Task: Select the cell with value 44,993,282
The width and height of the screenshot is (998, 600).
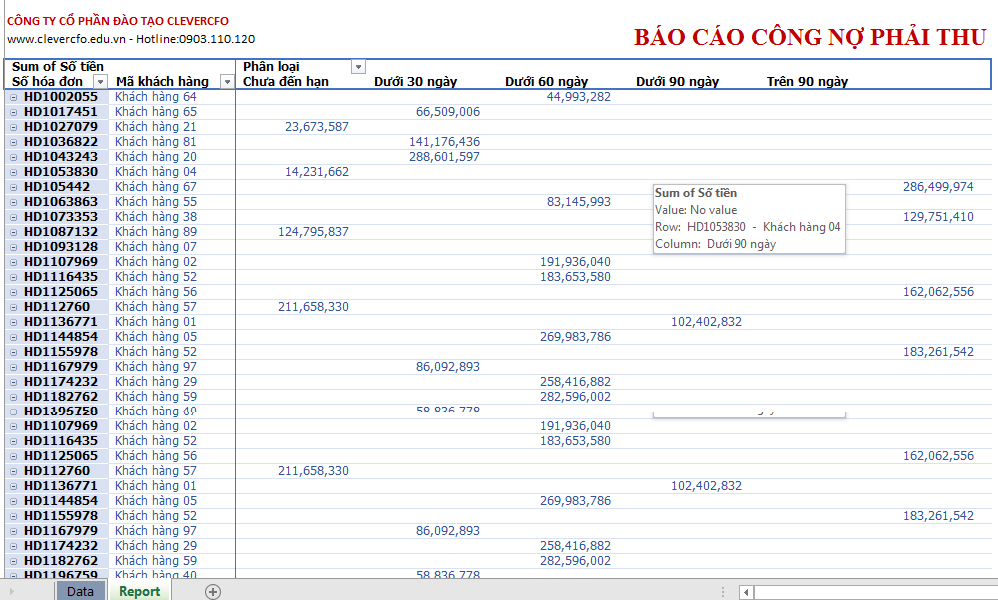Action: tap(577, 97)
